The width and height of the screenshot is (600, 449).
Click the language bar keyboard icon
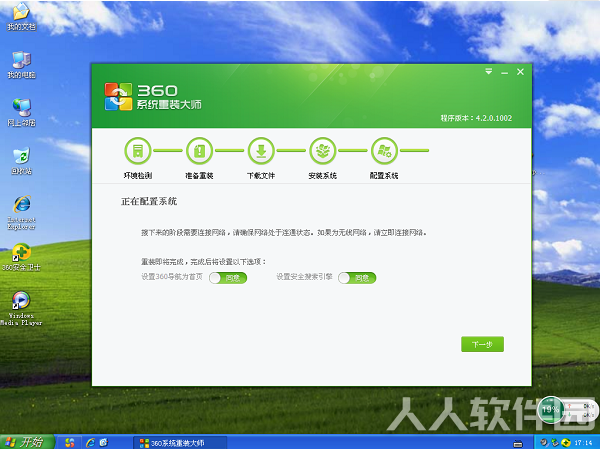(x=518, y=444)
